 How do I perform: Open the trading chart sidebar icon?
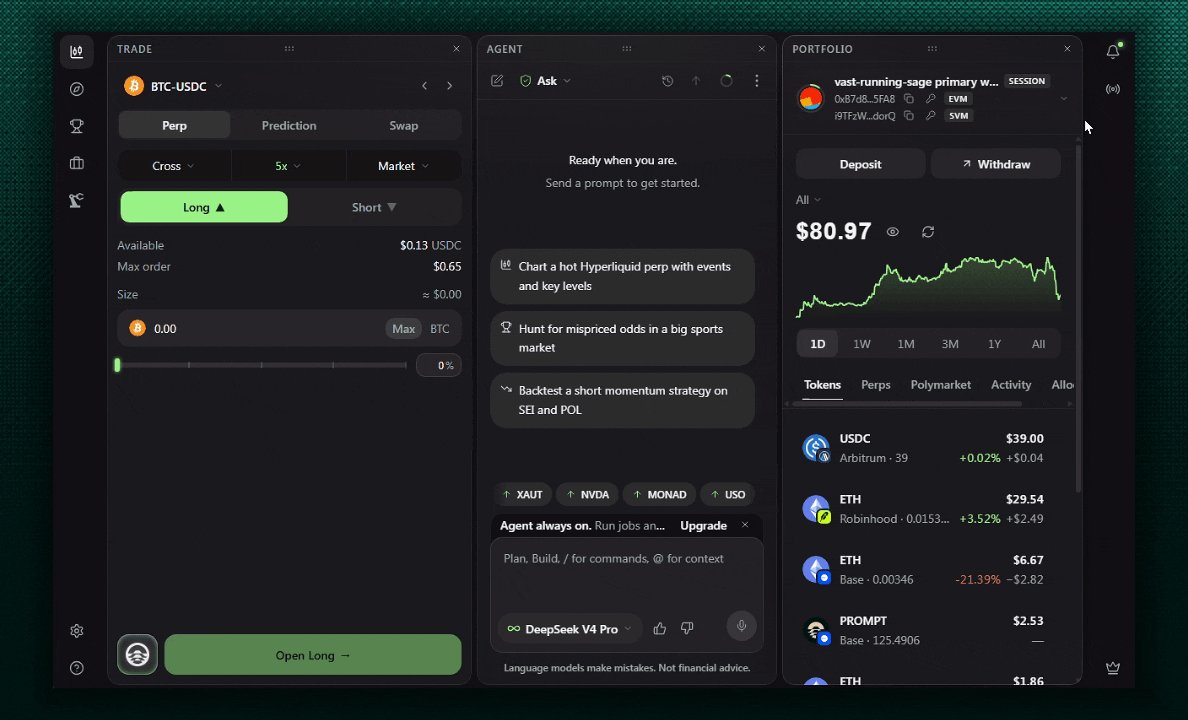click(x=77, y=52)
